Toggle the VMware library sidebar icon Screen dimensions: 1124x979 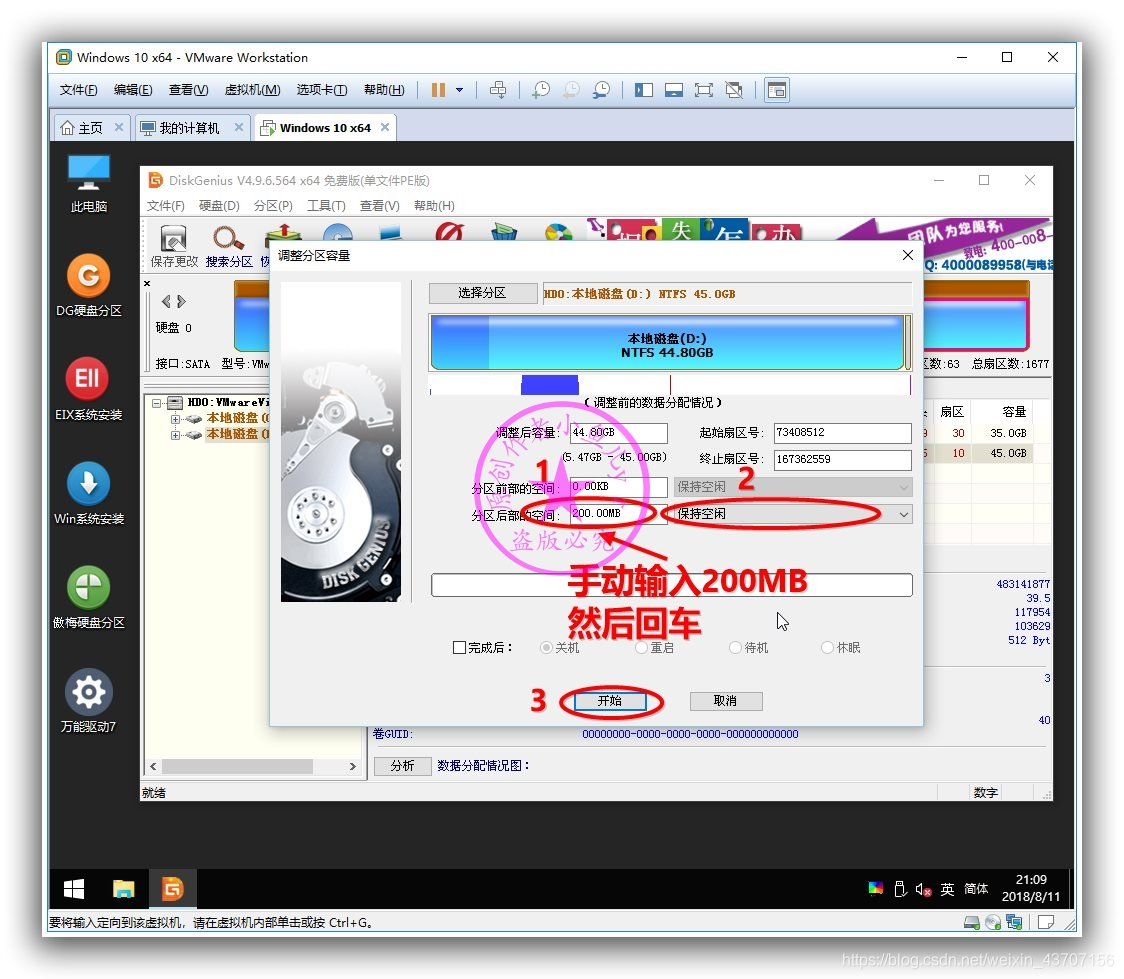click(644, 90)
